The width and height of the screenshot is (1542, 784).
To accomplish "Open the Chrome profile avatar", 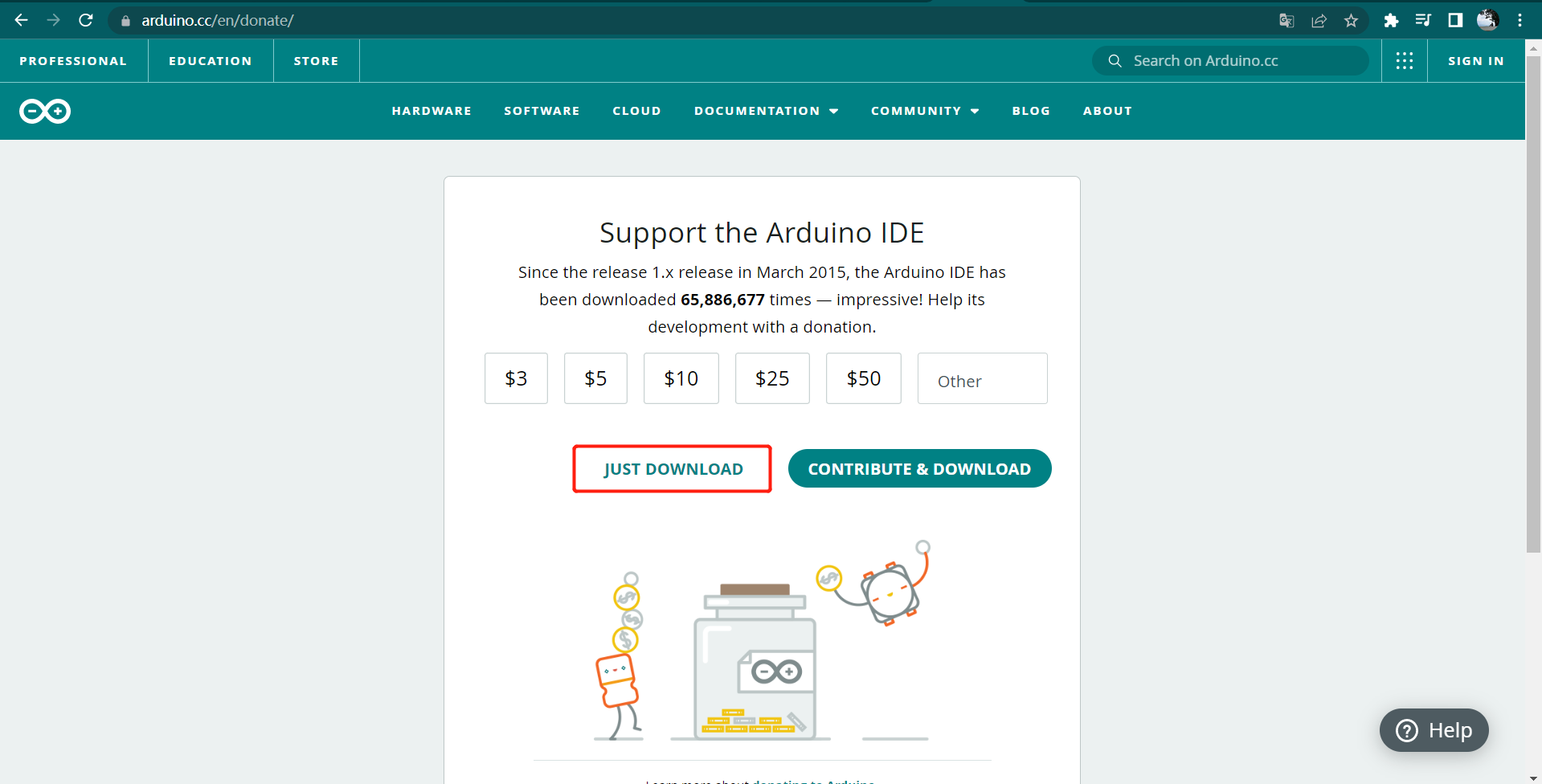I will coord(1487,20).
